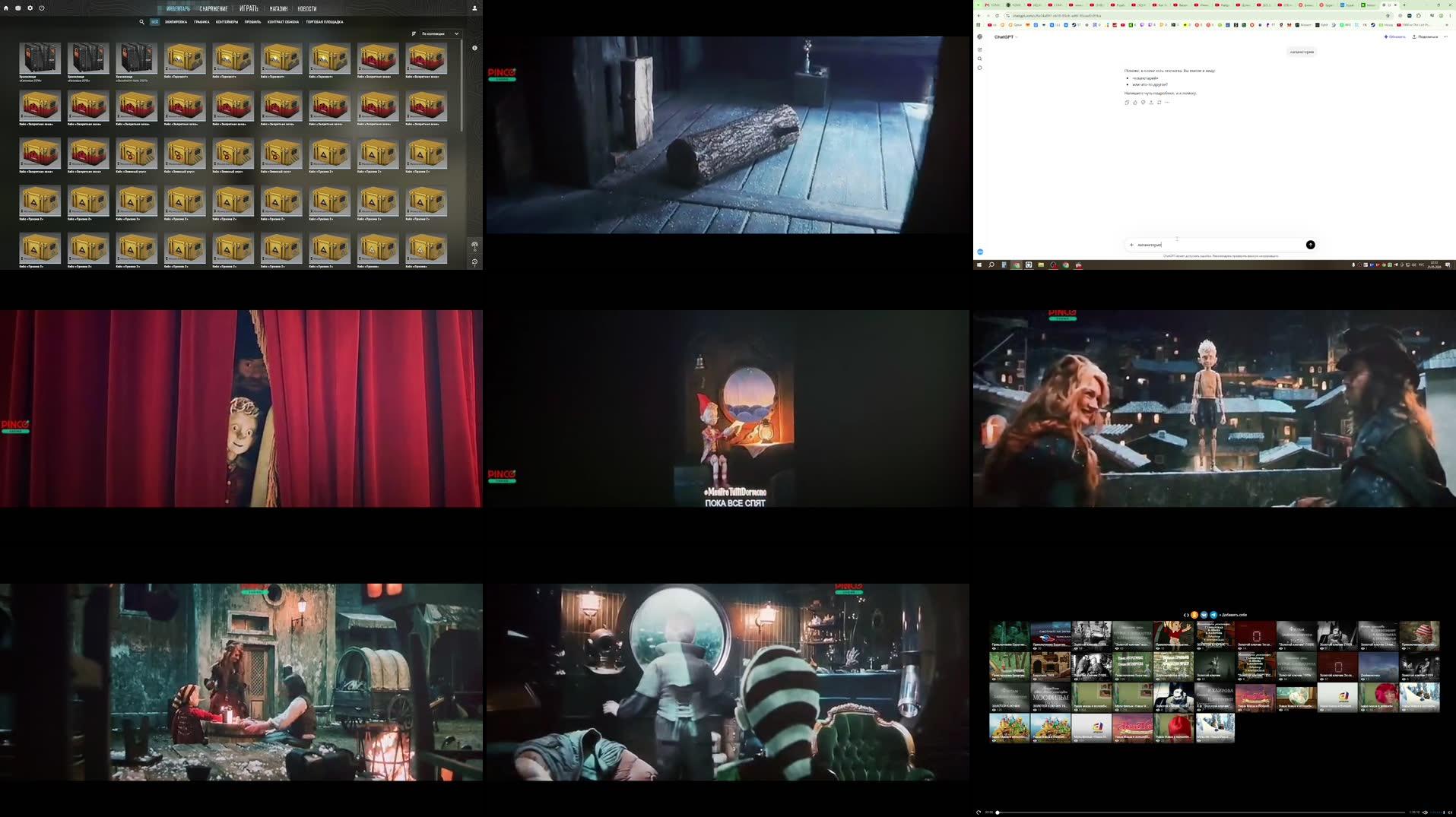
Task: Click the video player seek bar
Action: [1201, 812]
